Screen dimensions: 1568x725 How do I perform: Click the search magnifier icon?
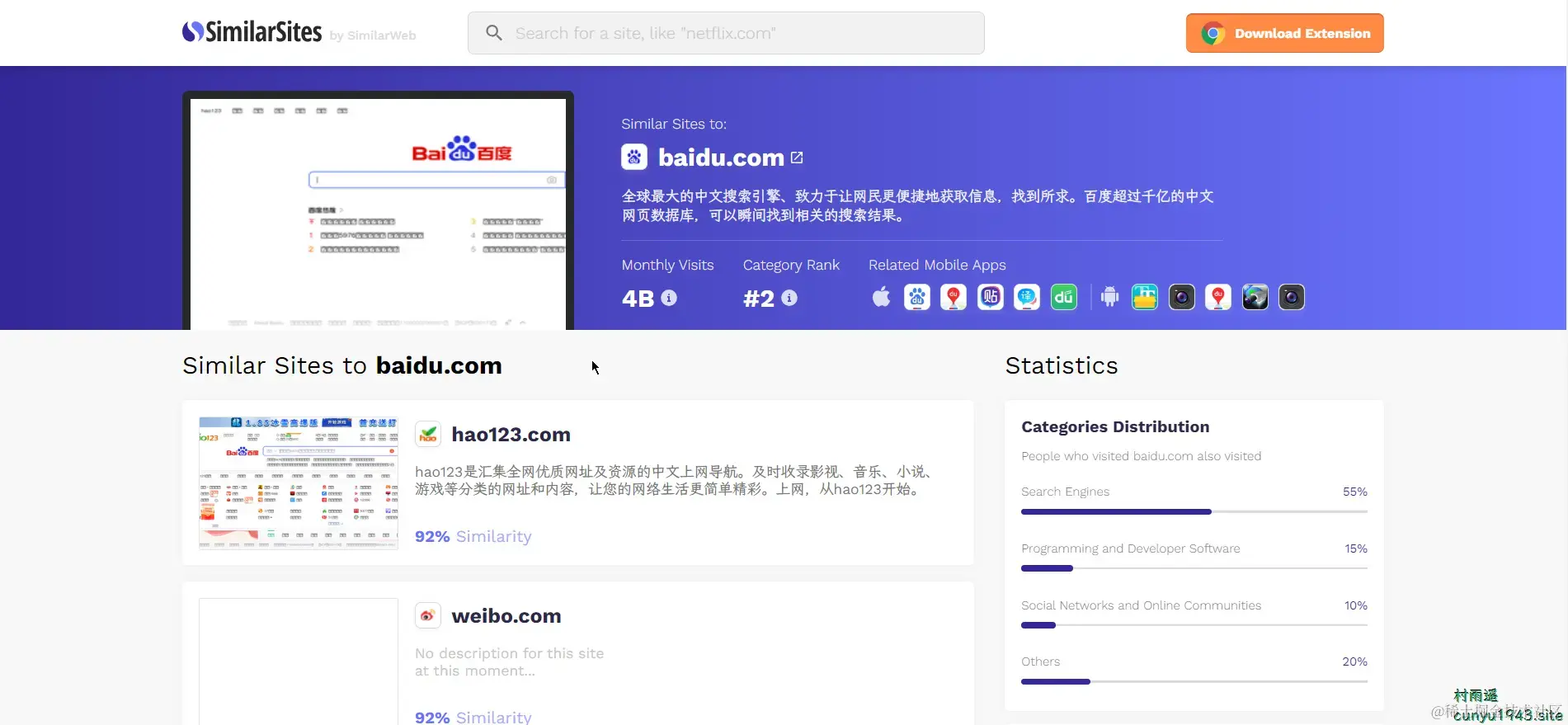pyautogui.click(x=494, y=33)
